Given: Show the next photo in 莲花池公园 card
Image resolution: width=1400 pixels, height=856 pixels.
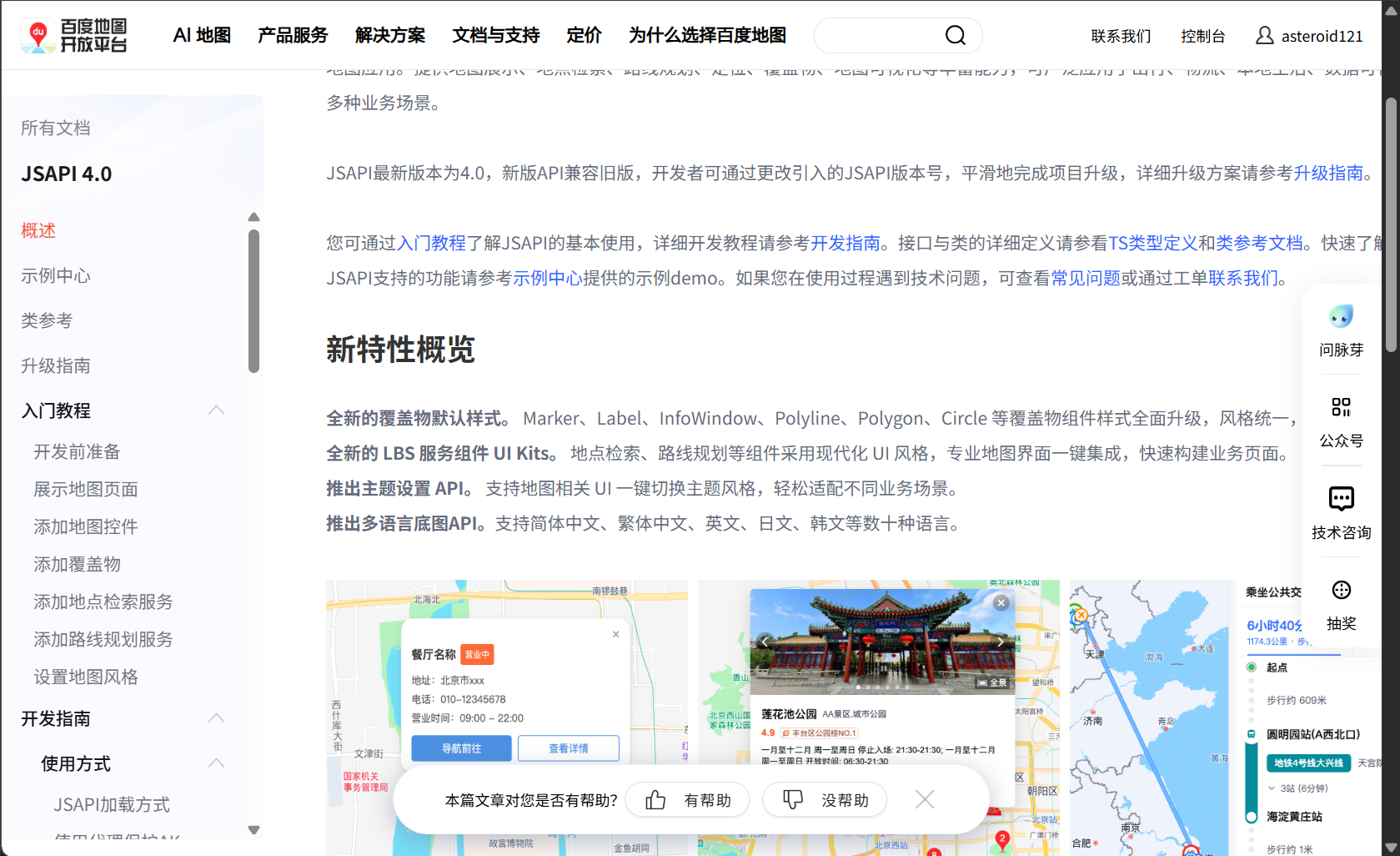Looking at the screenshot, I should [x=1000, y=642].
